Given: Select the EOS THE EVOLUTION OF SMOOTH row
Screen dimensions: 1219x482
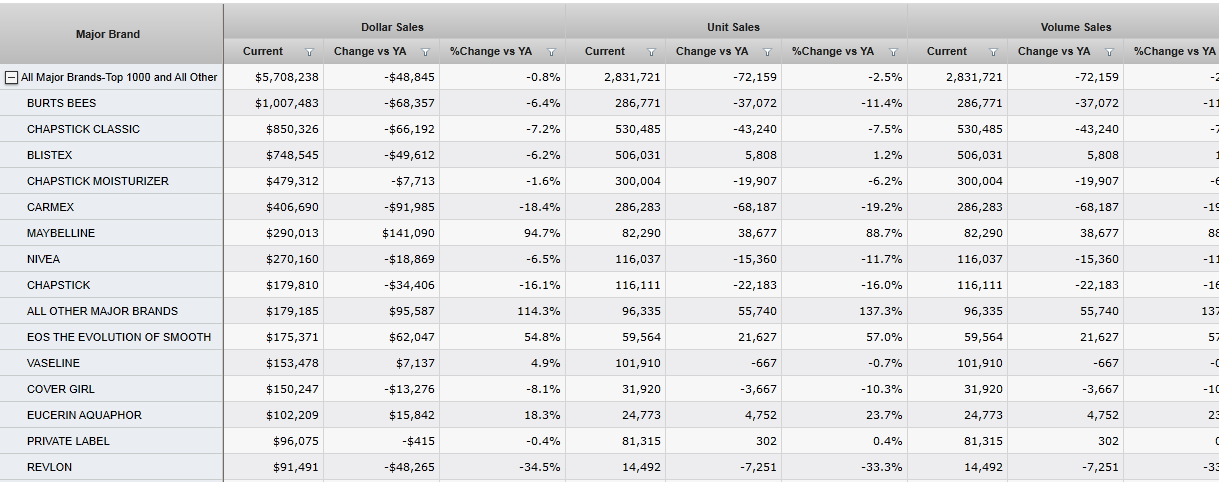Looking at the screenshot, I should tap(119, 337).
